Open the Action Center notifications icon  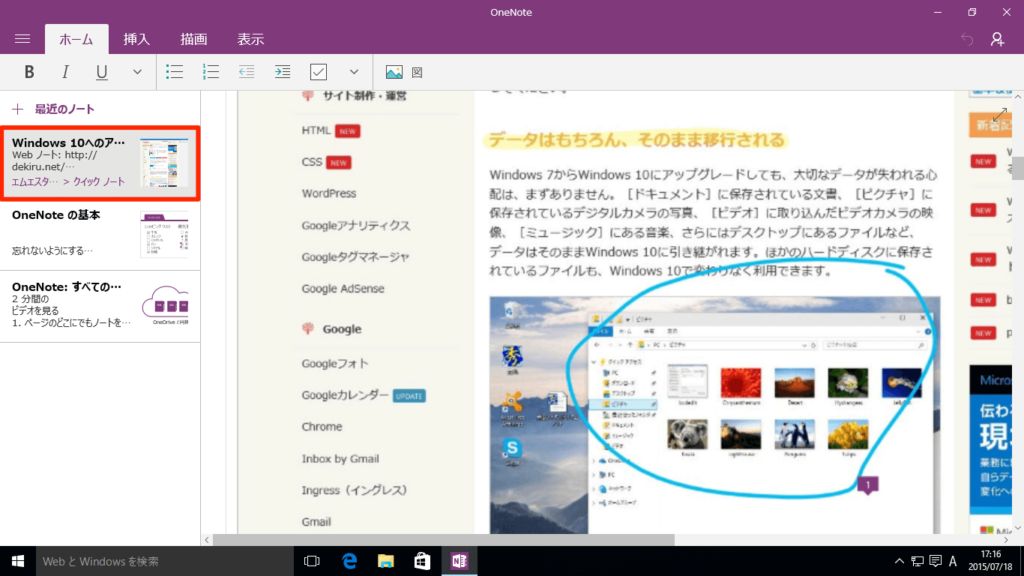coord(935,561)
